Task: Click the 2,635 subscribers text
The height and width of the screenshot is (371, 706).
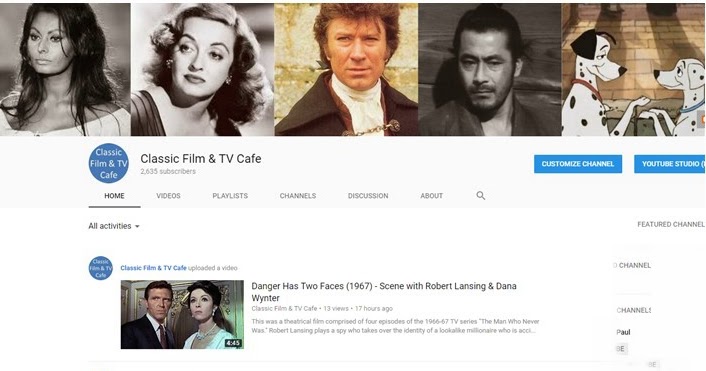Action: click(168, 172)
